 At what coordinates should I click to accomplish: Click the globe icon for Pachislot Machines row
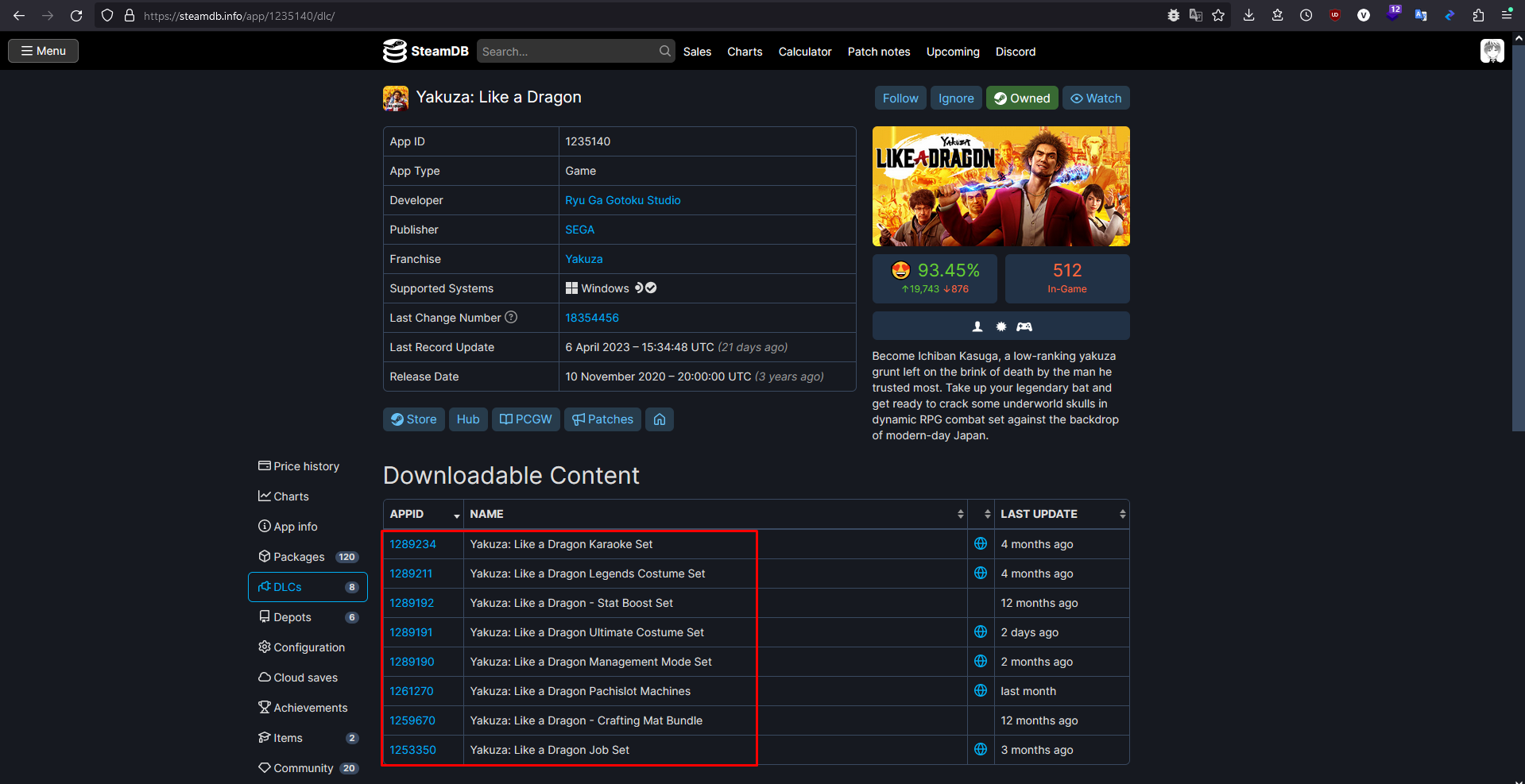pos(981,691)
